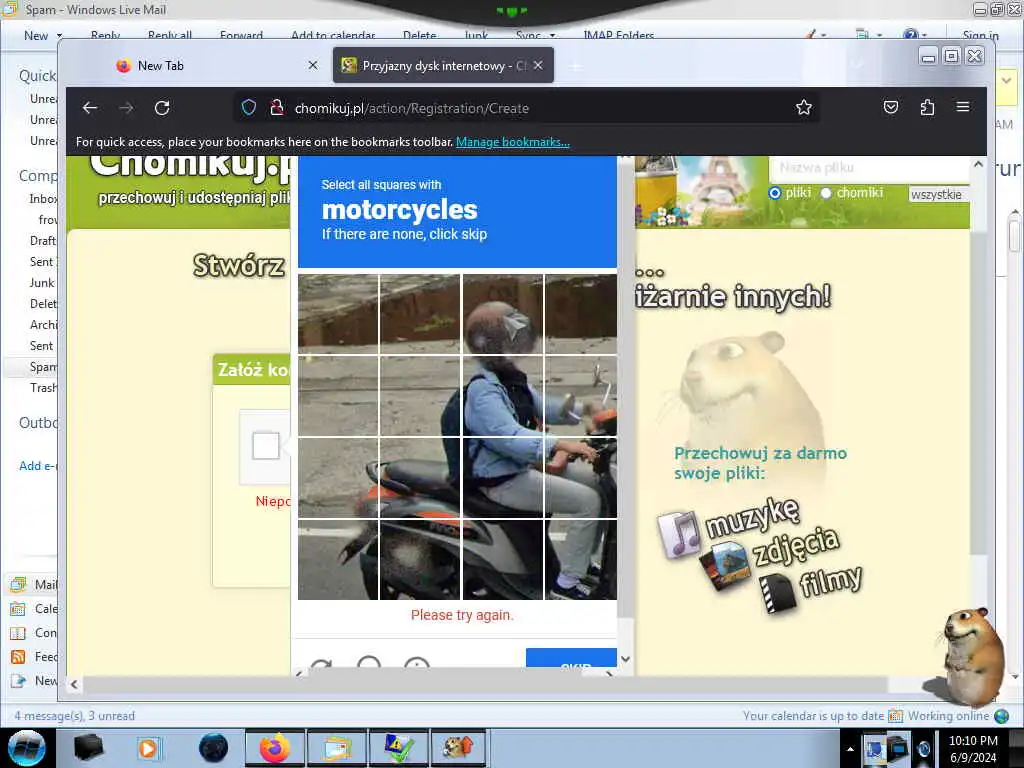Switch to Calendar view icon in Live Mail

point(18,609)
